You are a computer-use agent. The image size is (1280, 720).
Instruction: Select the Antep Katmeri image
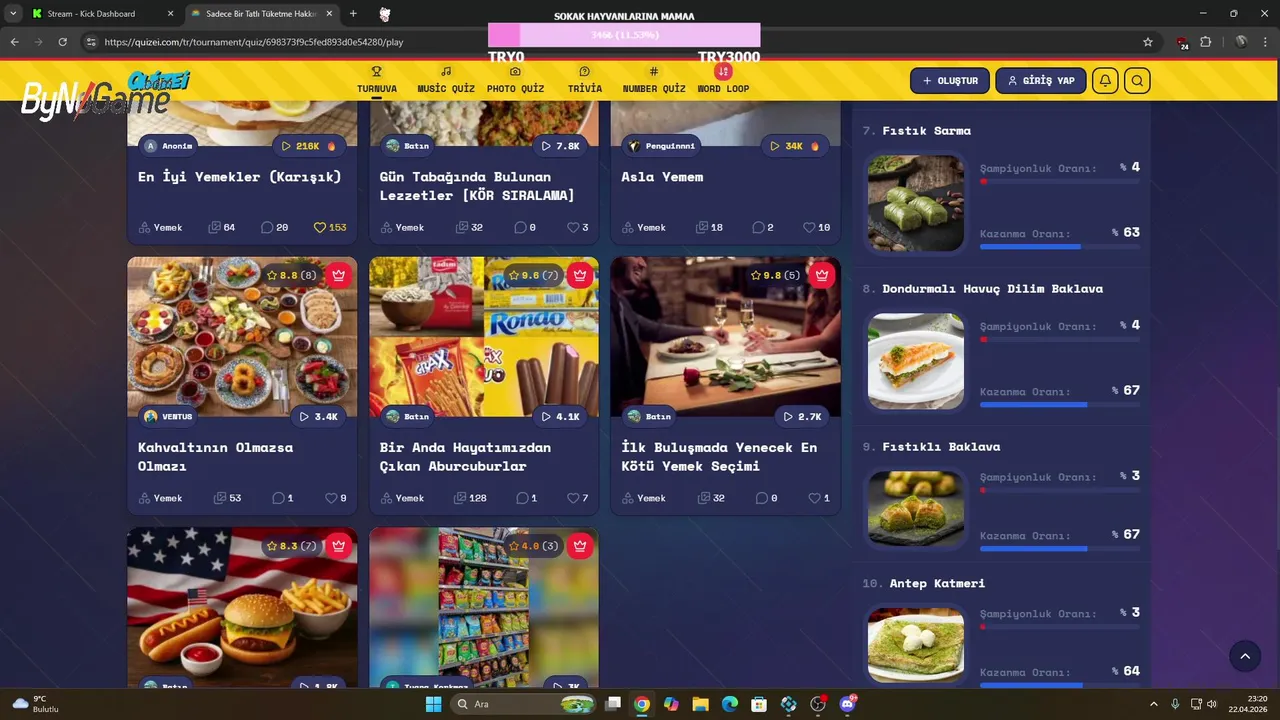pyautogui.click(x=916, y=645)
